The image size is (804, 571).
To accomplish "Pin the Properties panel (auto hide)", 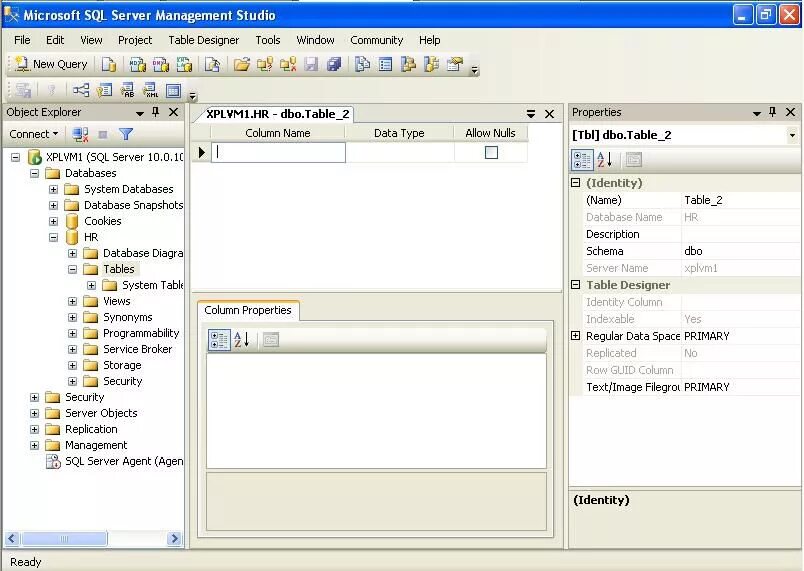I will (772, 112).
